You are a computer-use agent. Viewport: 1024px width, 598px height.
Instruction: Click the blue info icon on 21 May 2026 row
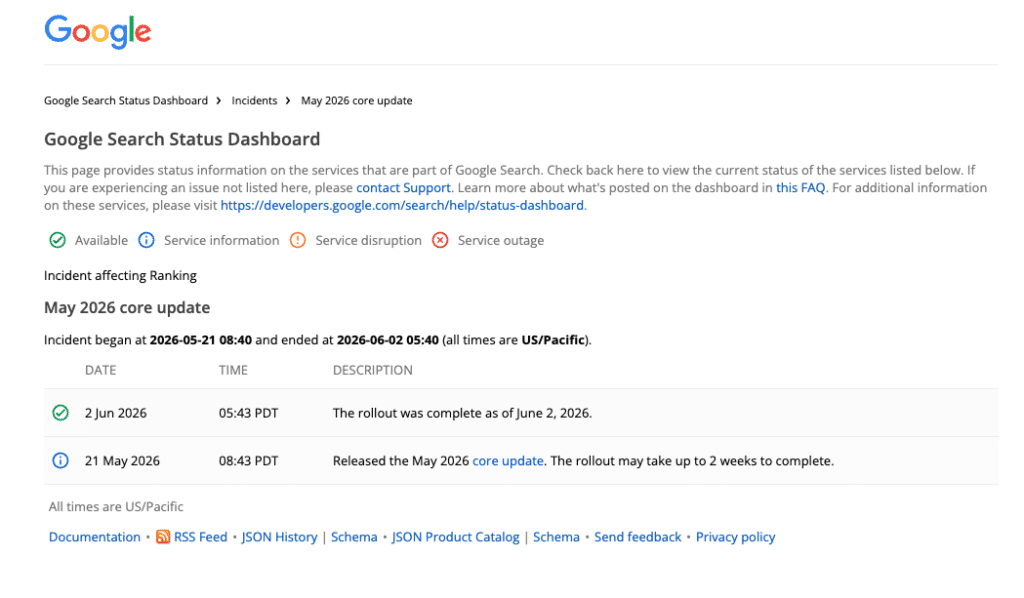tap(60, 460)
